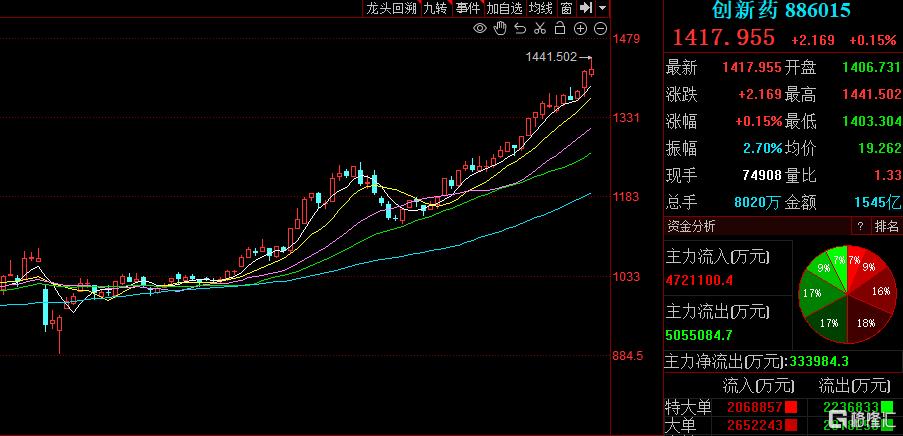Click the skip-to-end arrow toolbar icon
The height and width of the screenshot is (436, 903).
(x=586, y=8)
